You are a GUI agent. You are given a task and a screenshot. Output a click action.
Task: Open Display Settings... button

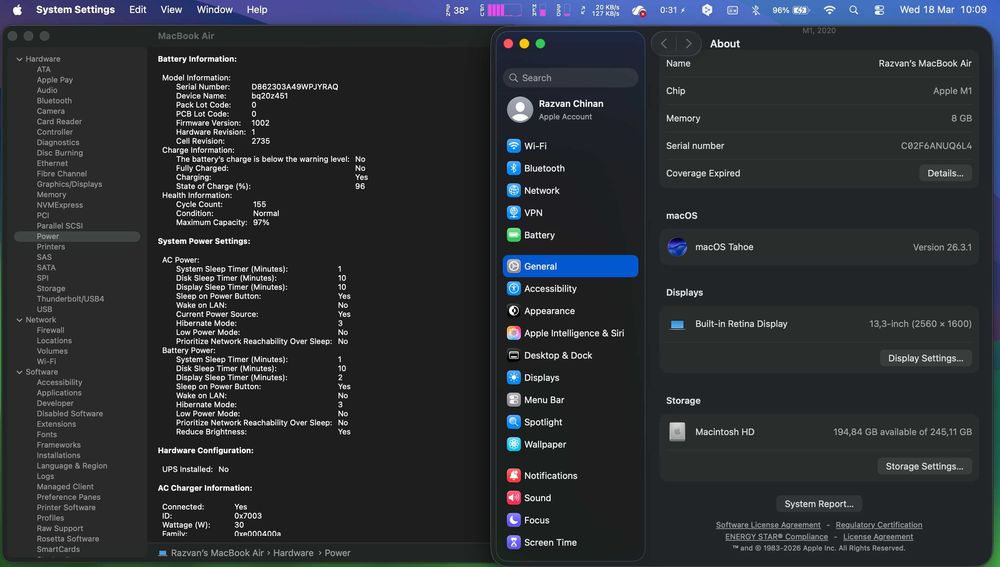pos(925,358)
